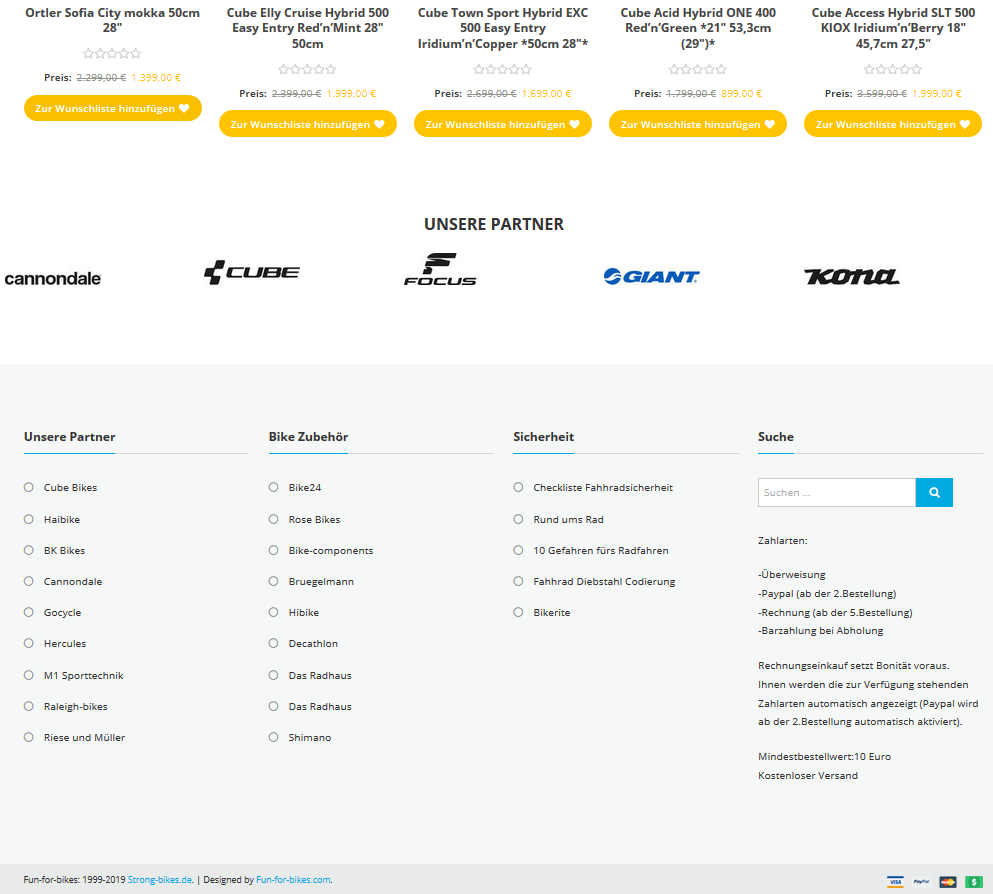This screenshot has height=894, width=993.
Task: Add Cube Town Sport Hybrid to wishlist
Action: coord(503,124)
